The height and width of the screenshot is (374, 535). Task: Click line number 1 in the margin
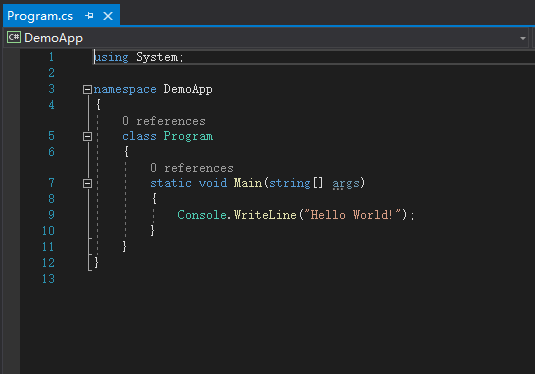51,57
